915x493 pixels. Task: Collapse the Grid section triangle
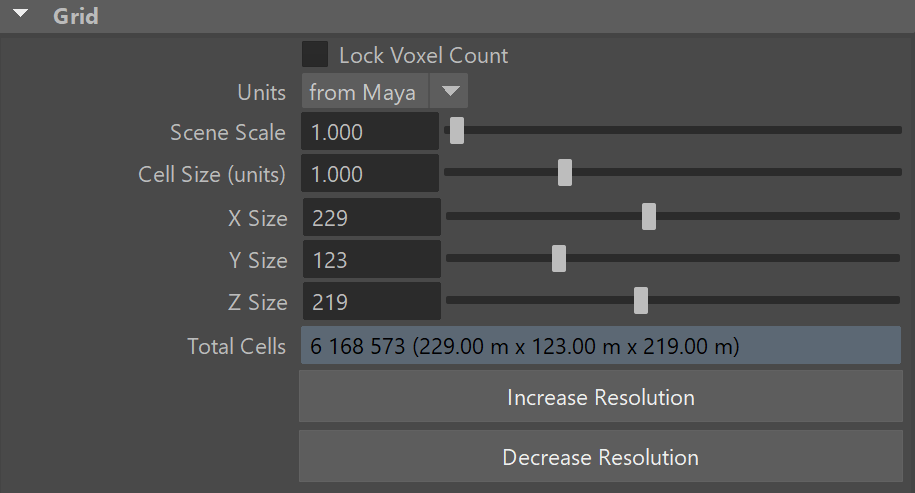pos(20,13)
